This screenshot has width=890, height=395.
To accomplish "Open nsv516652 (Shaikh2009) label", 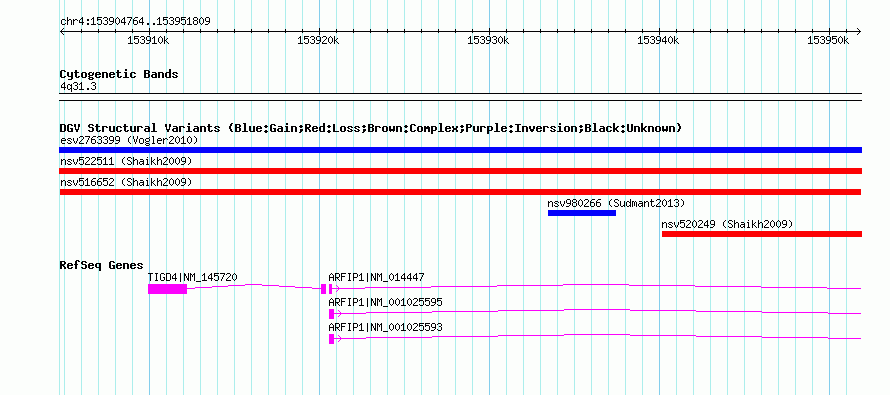I will click(x=126, y=182).
